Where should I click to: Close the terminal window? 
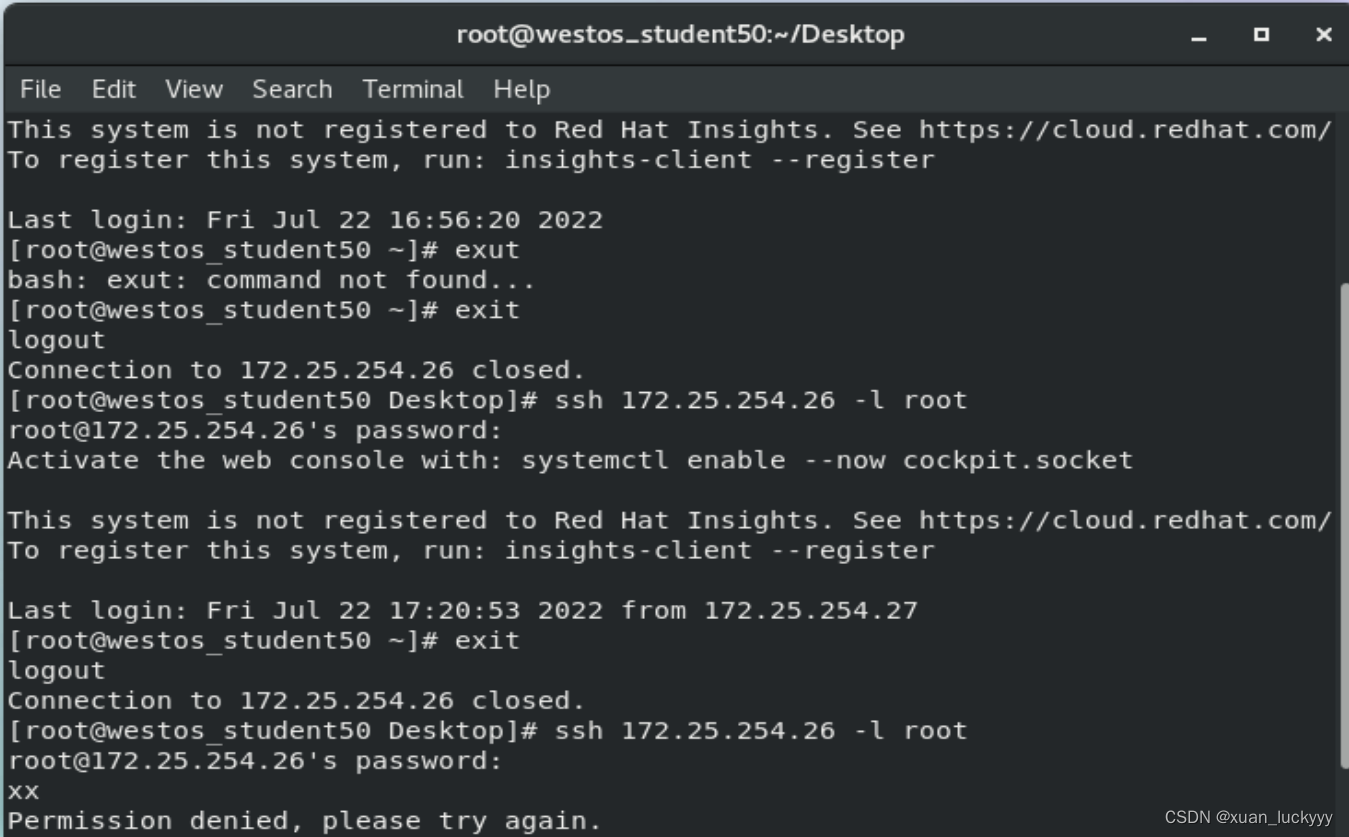[1323, 35]
